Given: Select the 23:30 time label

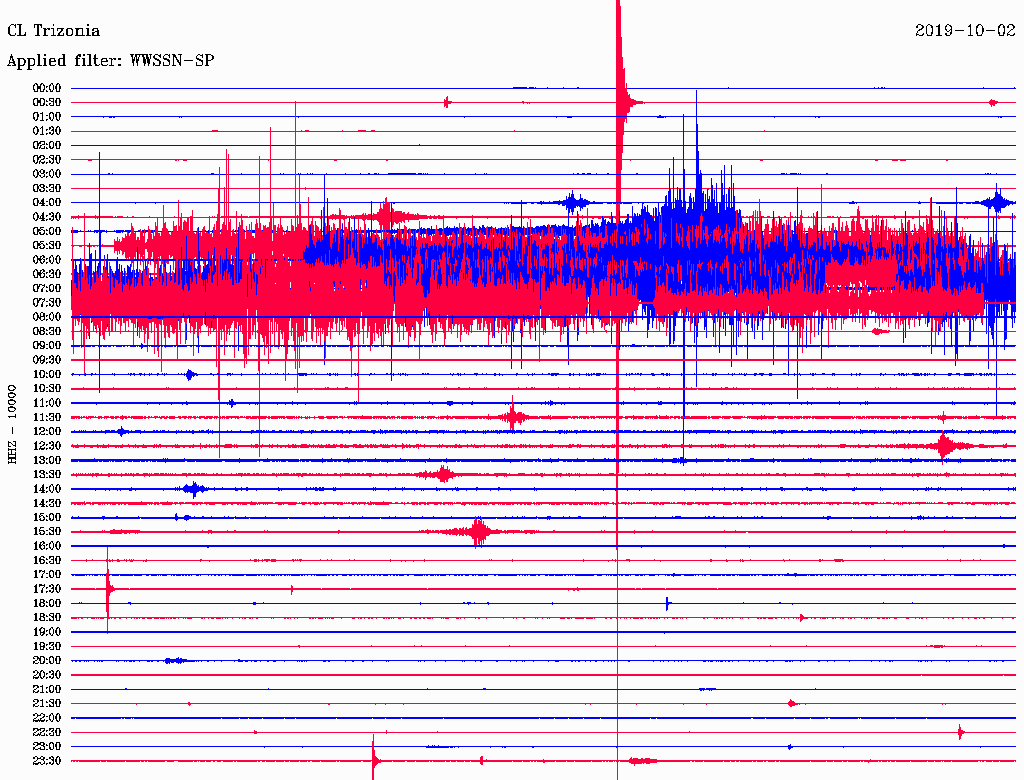Looking at the screenshot, I should (47, 761).
